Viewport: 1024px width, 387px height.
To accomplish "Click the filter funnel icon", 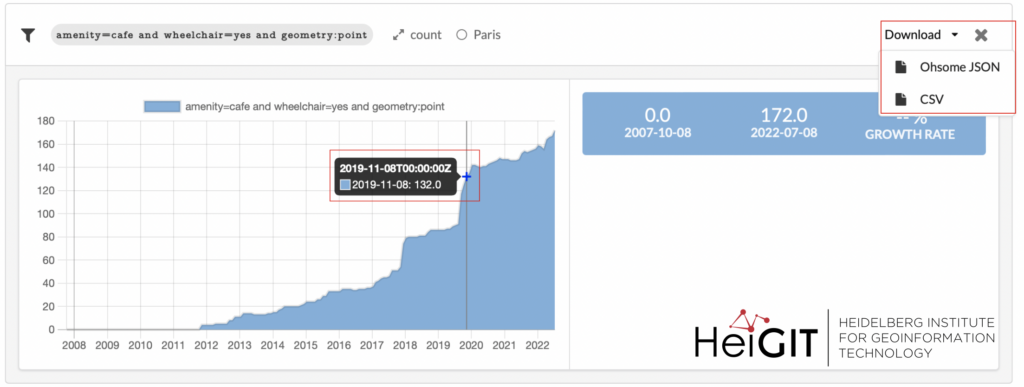I will pyautogui.click(x=27, y=35).
